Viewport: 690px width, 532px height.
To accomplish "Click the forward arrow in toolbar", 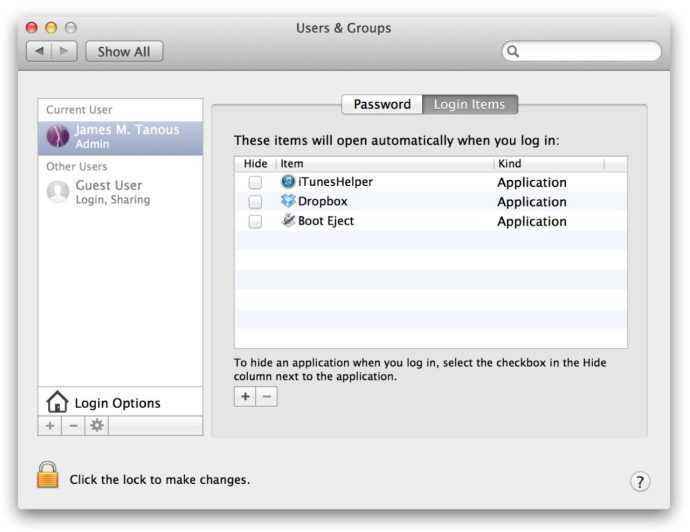I will [x=64, y=51].
